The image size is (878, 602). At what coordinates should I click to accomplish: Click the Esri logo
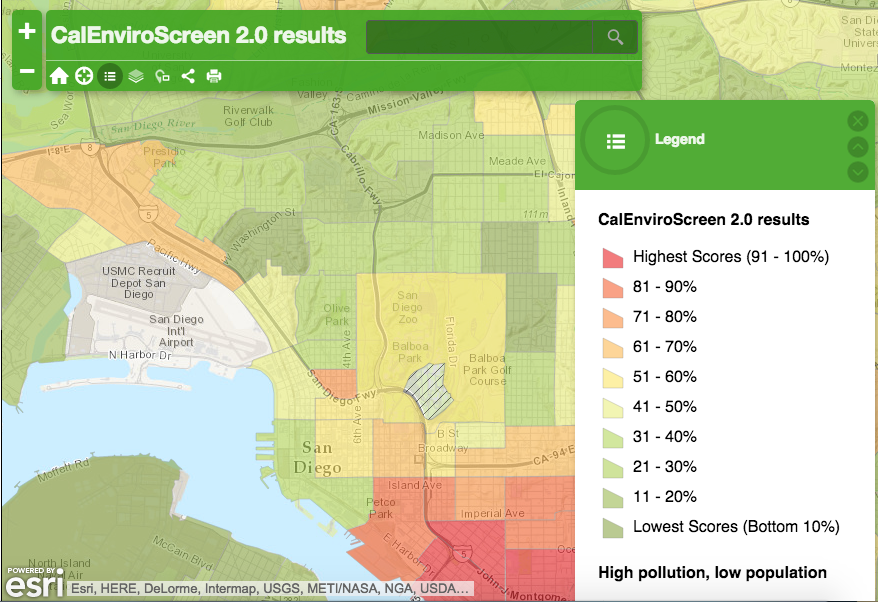coord(34,582)
